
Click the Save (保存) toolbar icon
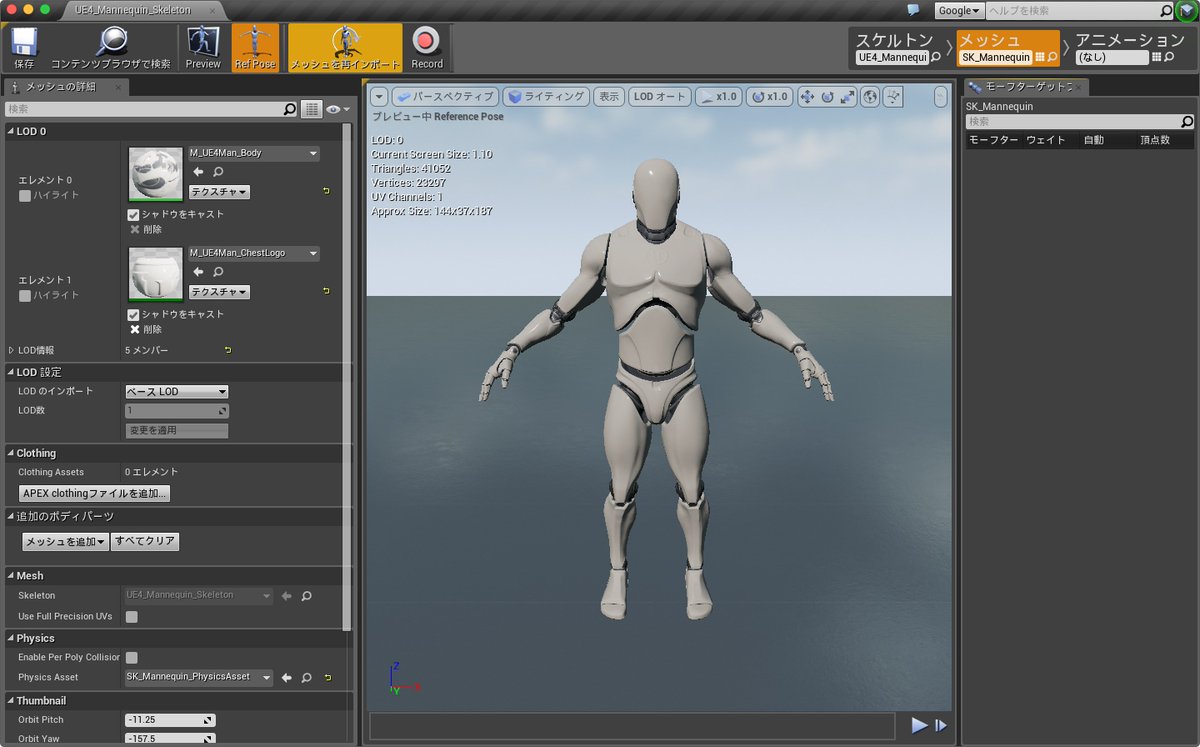(24, 47)
